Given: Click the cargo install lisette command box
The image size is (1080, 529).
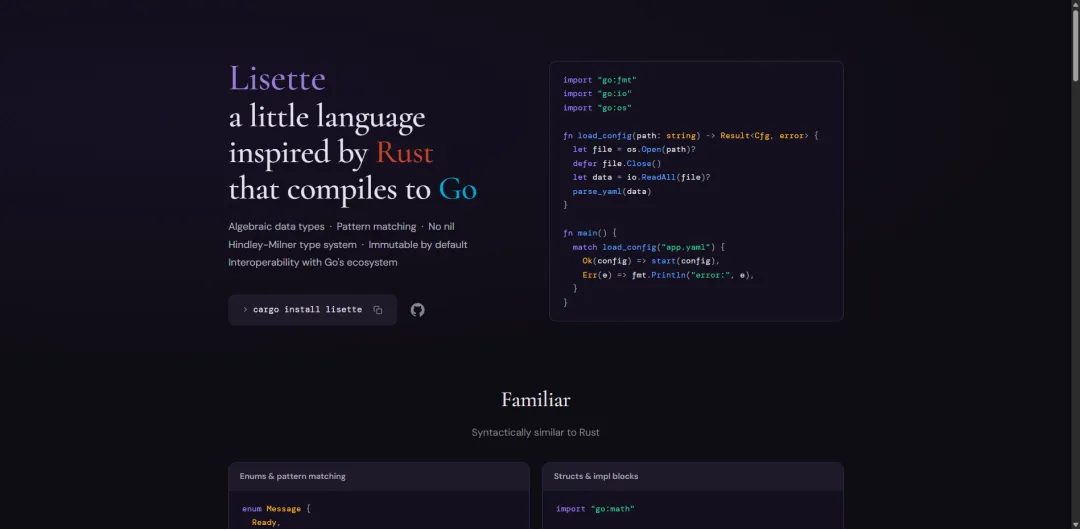Looking at the screenshot, I should click(x=313, y=310).
